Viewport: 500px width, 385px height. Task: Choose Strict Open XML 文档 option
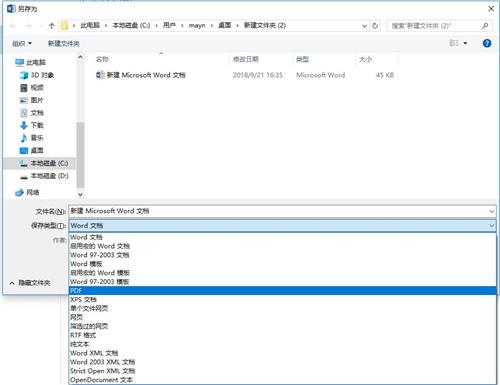click(x=282, y=371)
